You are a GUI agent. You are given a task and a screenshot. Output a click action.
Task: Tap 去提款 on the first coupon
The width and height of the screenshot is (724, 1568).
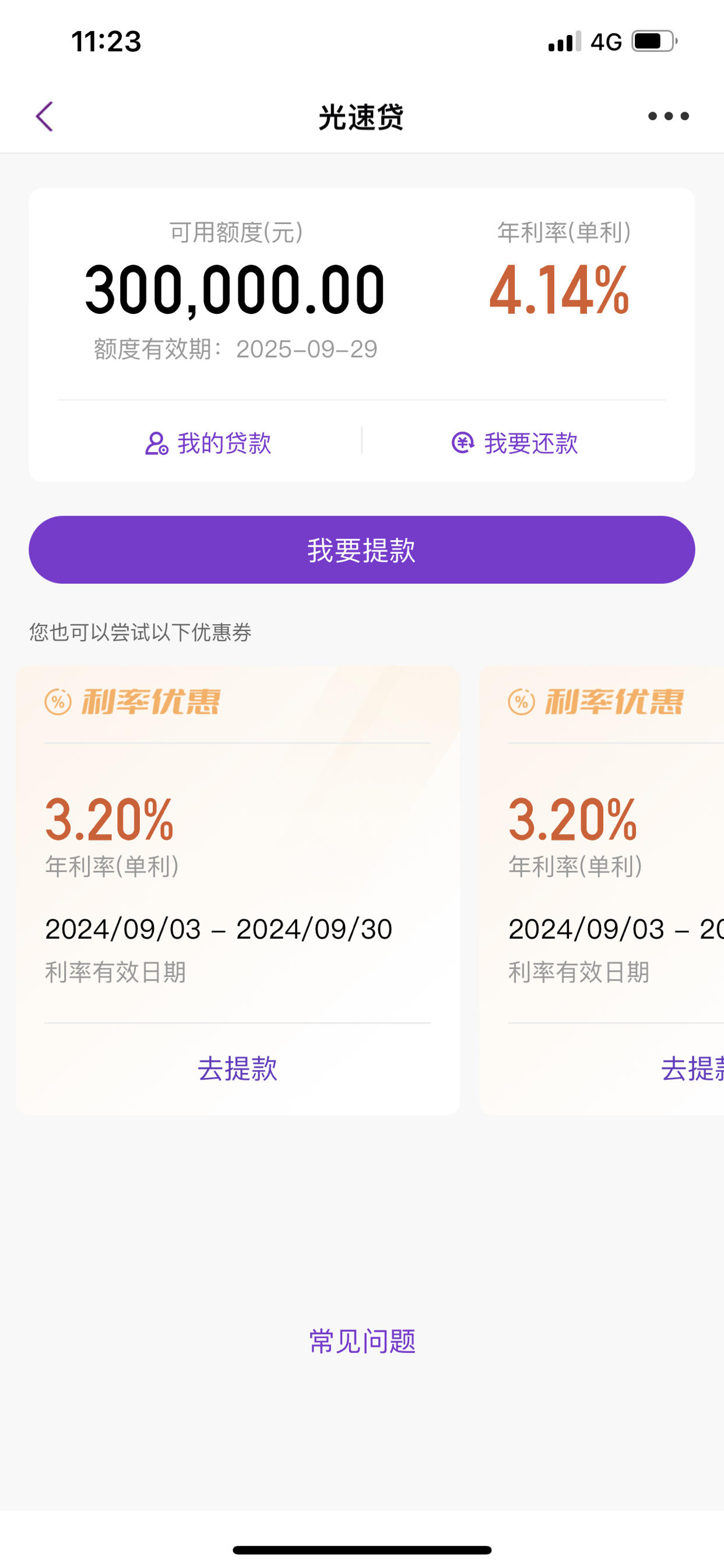coord(238,1069)
